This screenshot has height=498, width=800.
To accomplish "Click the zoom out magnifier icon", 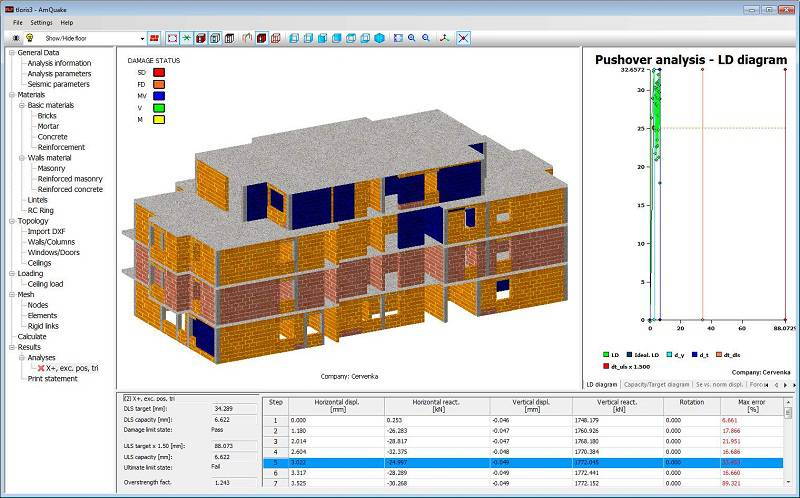I will (x=426, y=38).
